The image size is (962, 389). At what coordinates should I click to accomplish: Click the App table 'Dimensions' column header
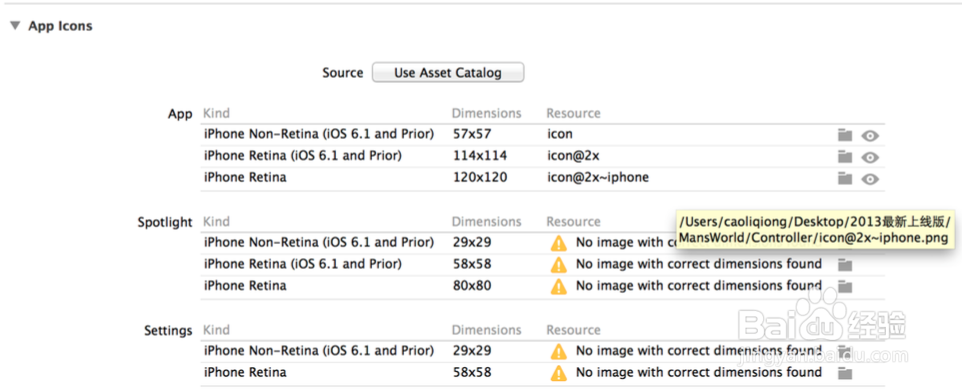click(x=487, y=114)
